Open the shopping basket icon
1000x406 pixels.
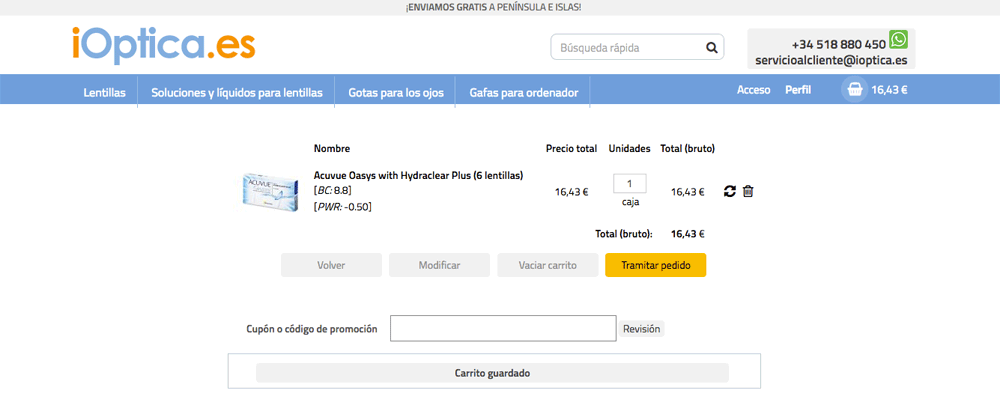pyautogui.click(x=855, y=90)
